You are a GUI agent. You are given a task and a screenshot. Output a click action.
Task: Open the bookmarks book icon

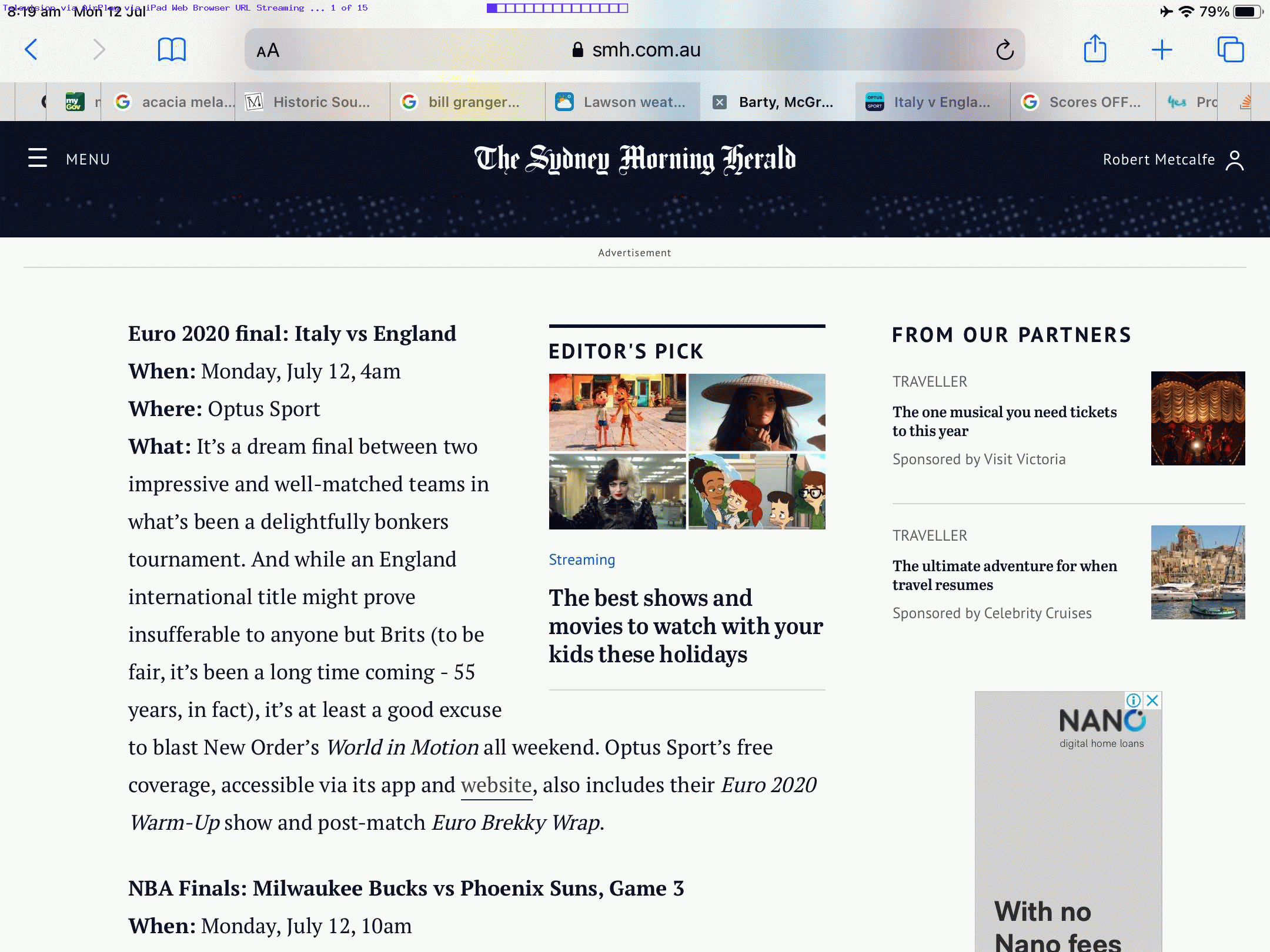[x=172, y=50]
